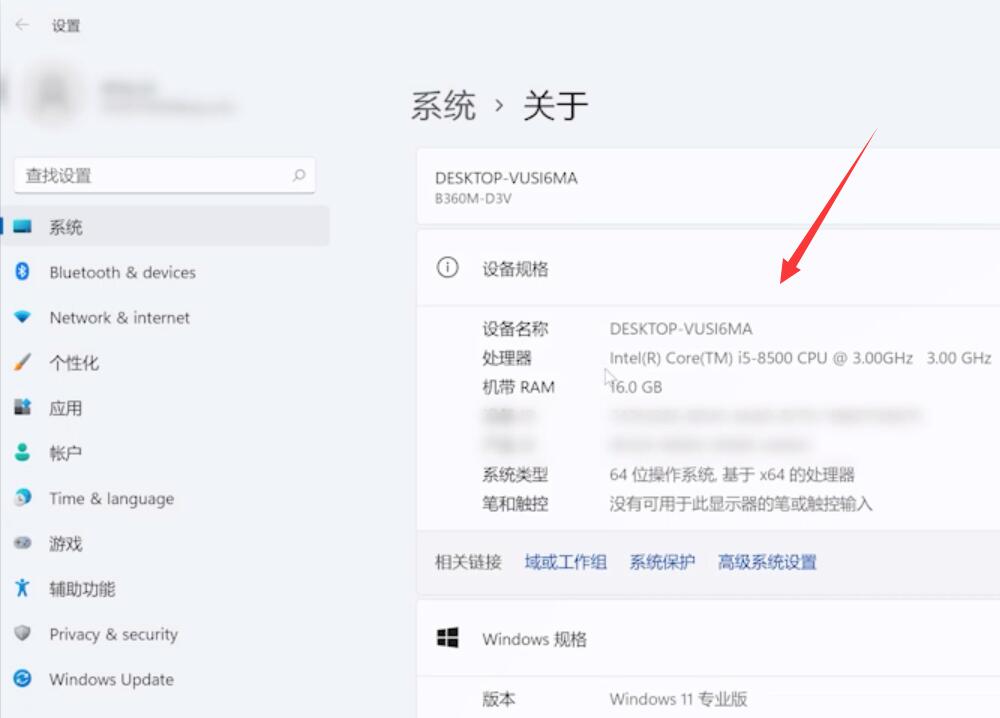Select the 系统 sidebar icon

[x=26, y=227]
